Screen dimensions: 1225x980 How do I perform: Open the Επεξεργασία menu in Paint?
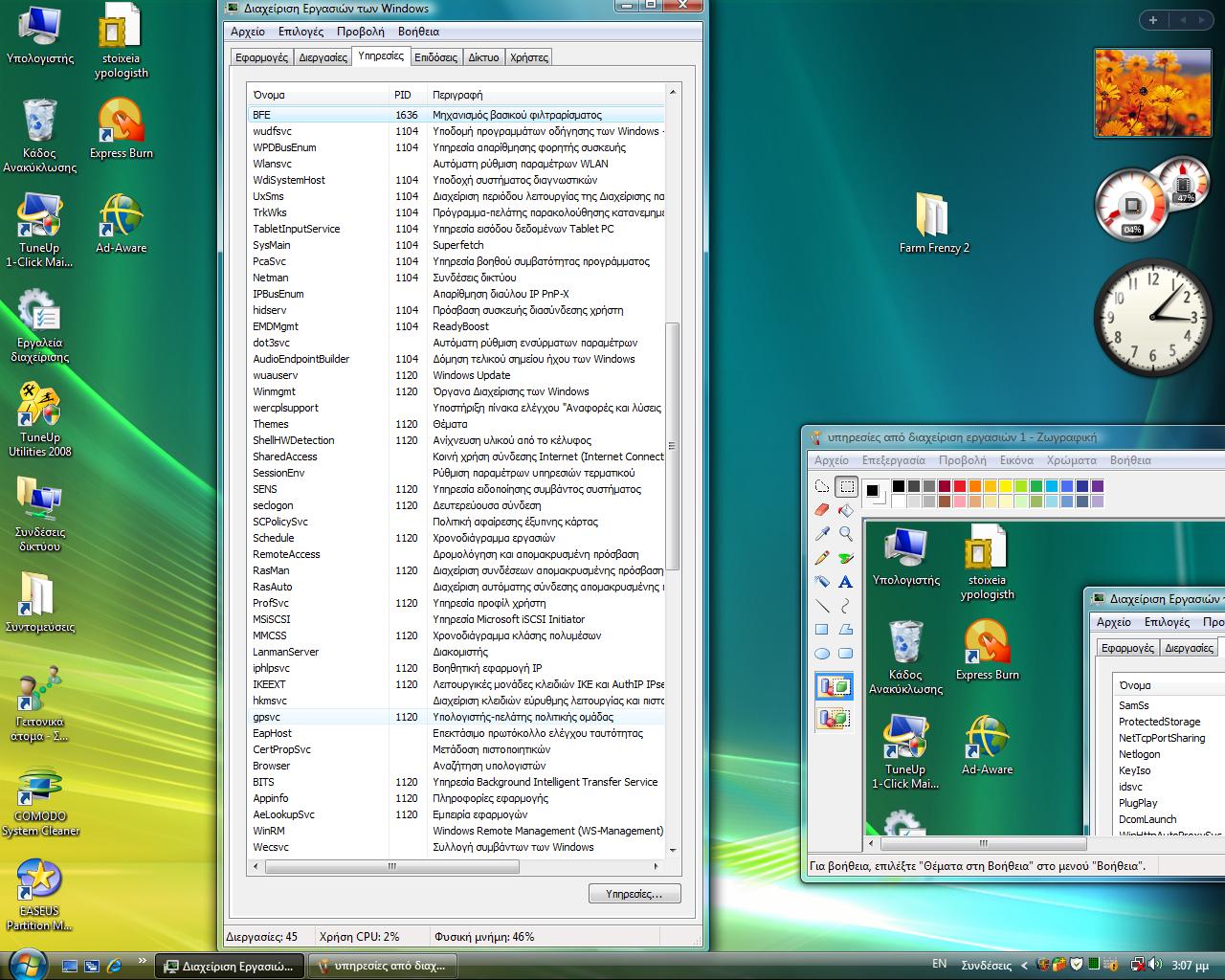pyautogui.click(x=893, y=460)
